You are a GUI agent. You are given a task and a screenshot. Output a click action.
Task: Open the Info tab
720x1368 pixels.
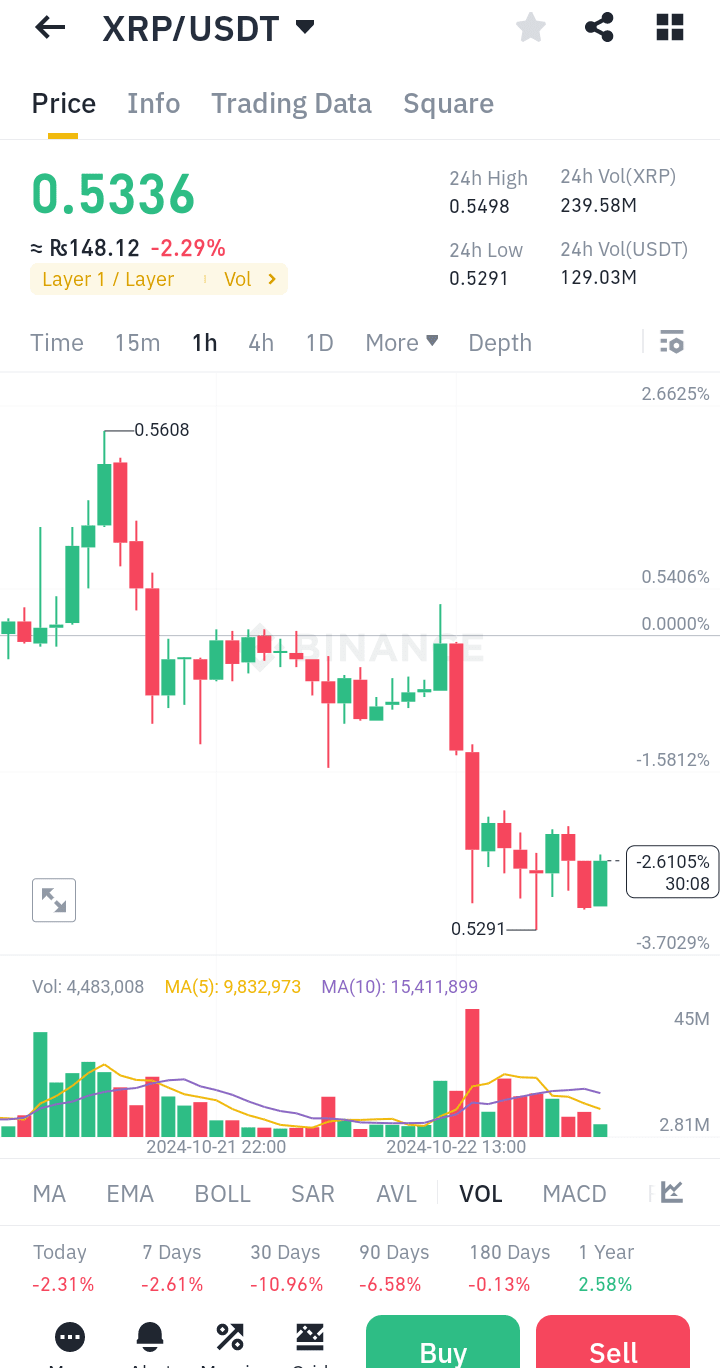(153, 104)
